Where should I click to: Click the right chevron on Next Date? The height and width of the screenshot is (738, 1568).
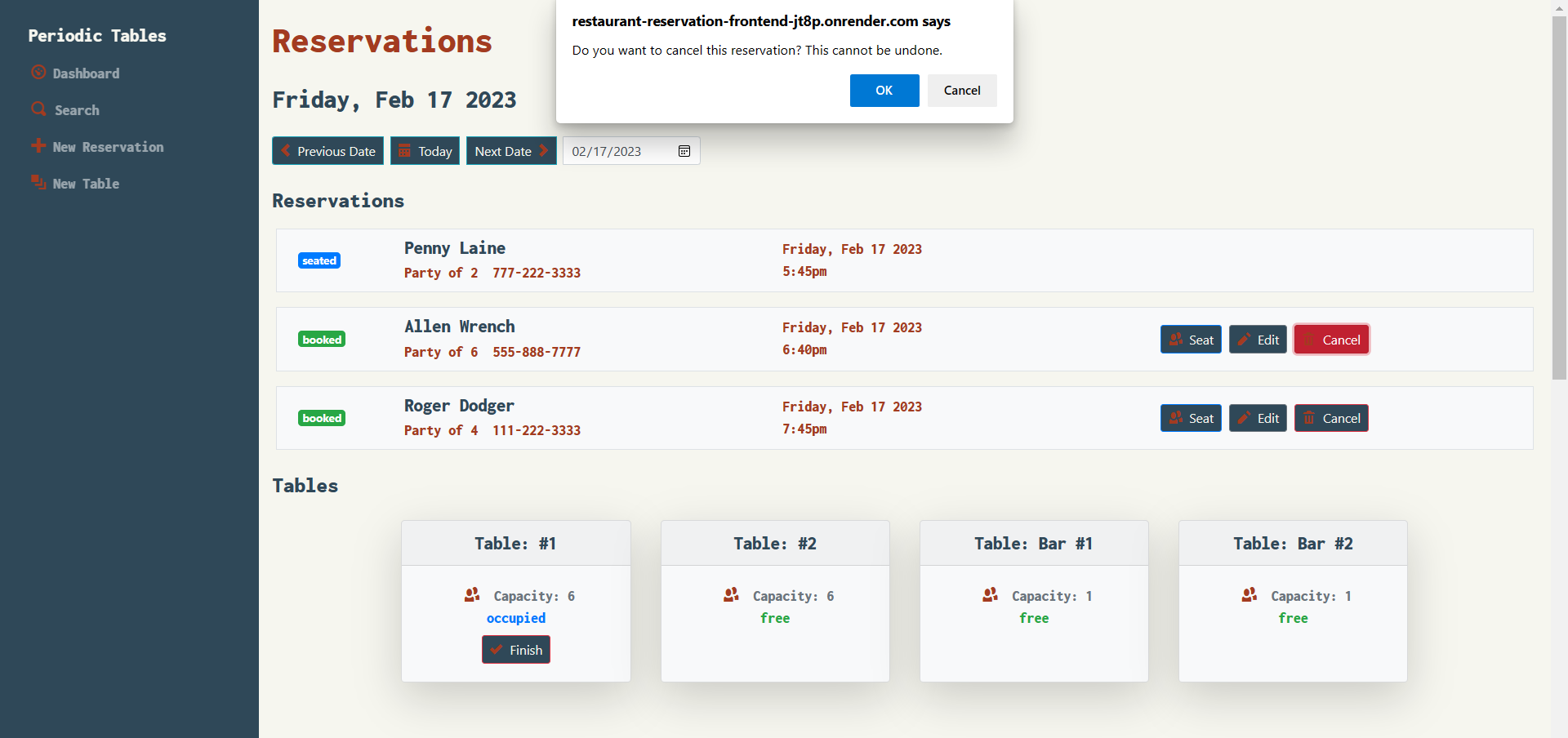544,151
